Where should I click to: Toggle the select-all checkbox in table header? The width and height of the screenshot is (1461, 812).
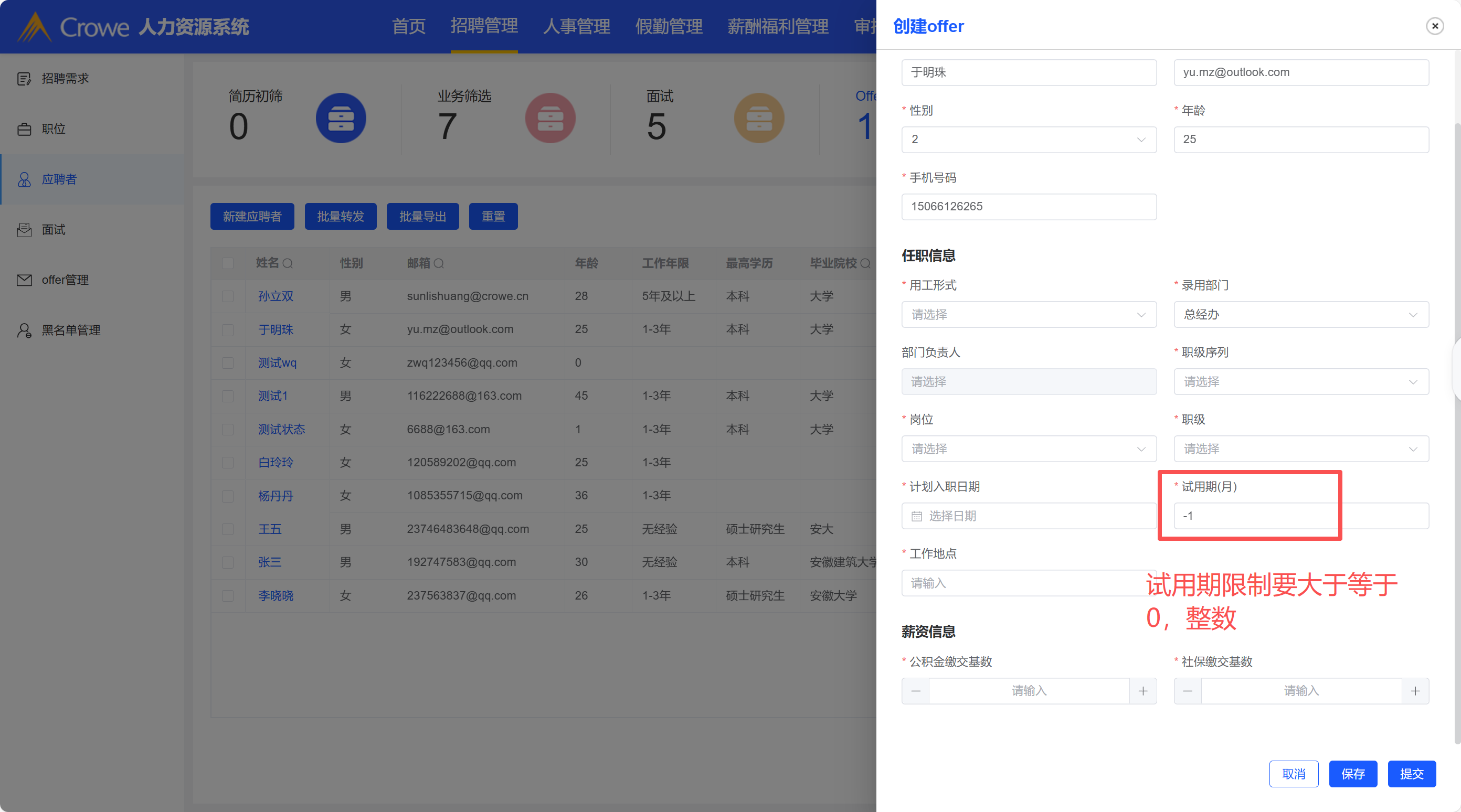[x=227, y=264]
